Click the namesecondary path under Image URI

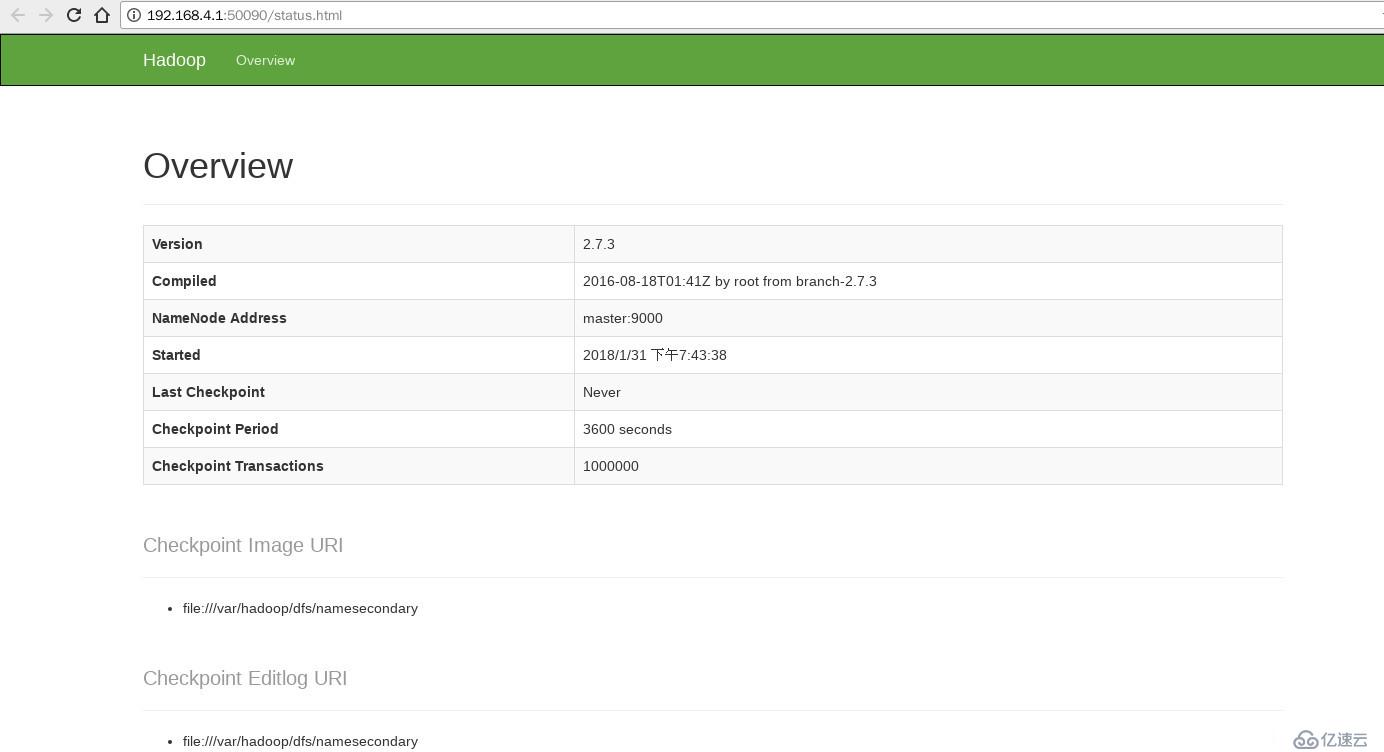tap(300, 608)
